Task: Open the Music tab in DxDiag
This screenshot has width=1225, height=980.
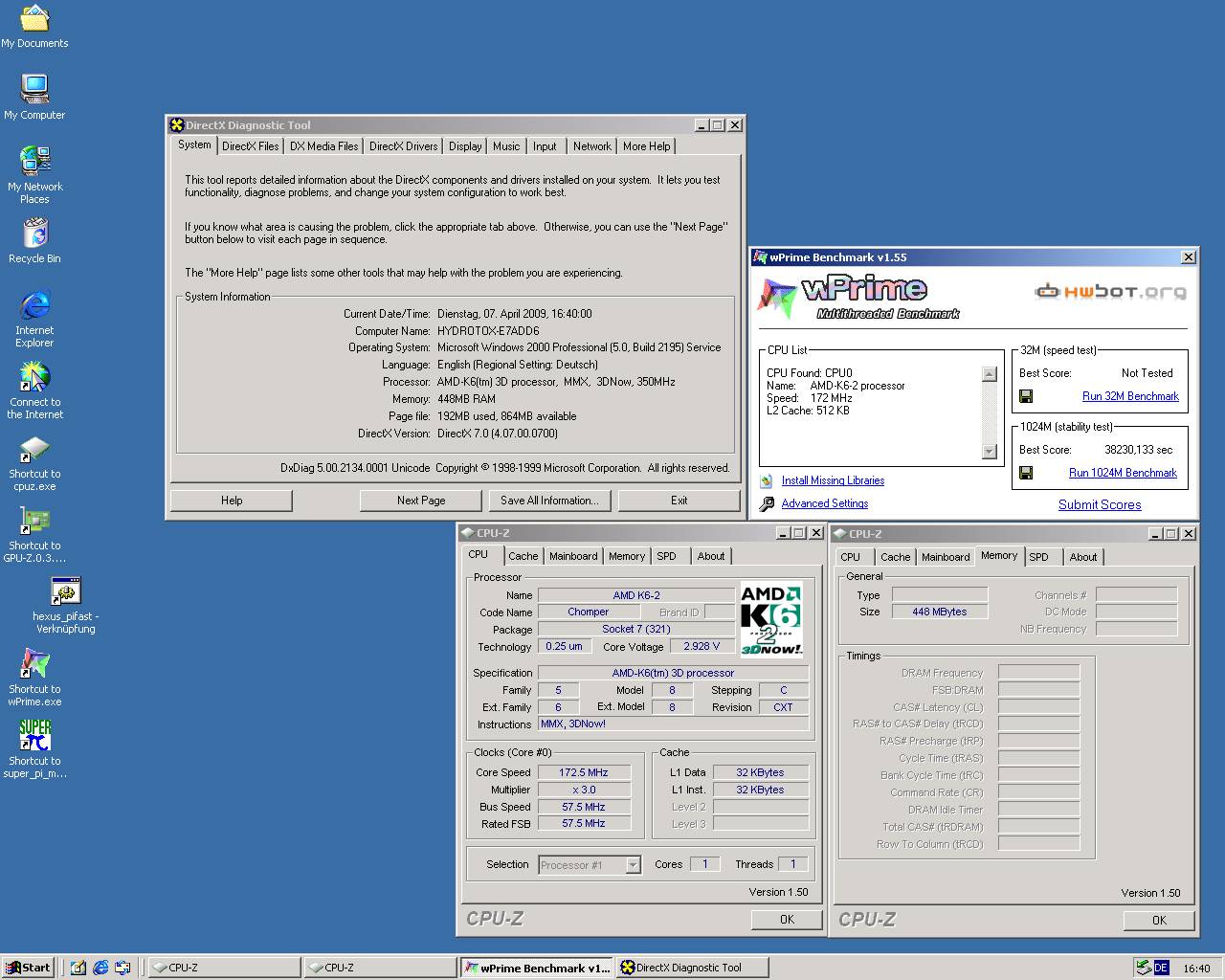Action: (x=506, y=146)
